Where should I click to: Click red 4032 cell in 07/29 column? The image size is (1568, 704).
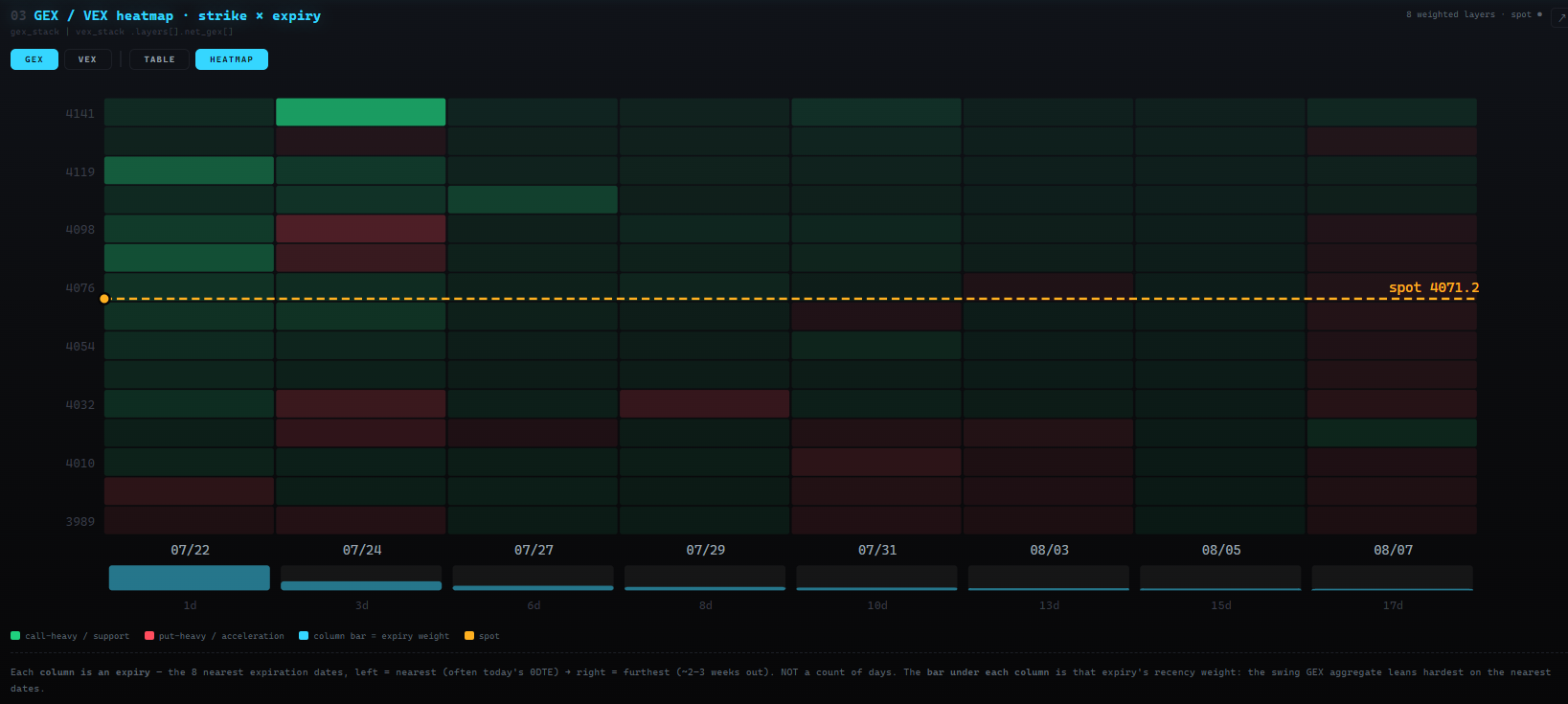[x=705, y=404]
